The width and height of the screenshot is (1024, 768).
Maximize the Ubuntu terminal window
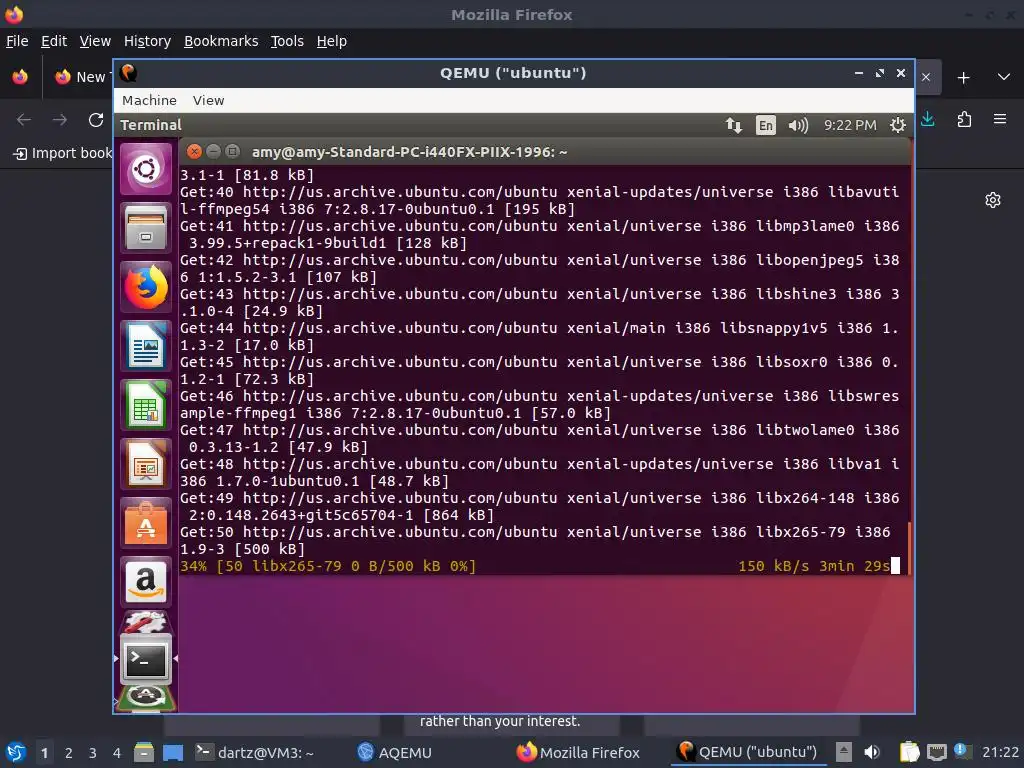click(232, 152)
